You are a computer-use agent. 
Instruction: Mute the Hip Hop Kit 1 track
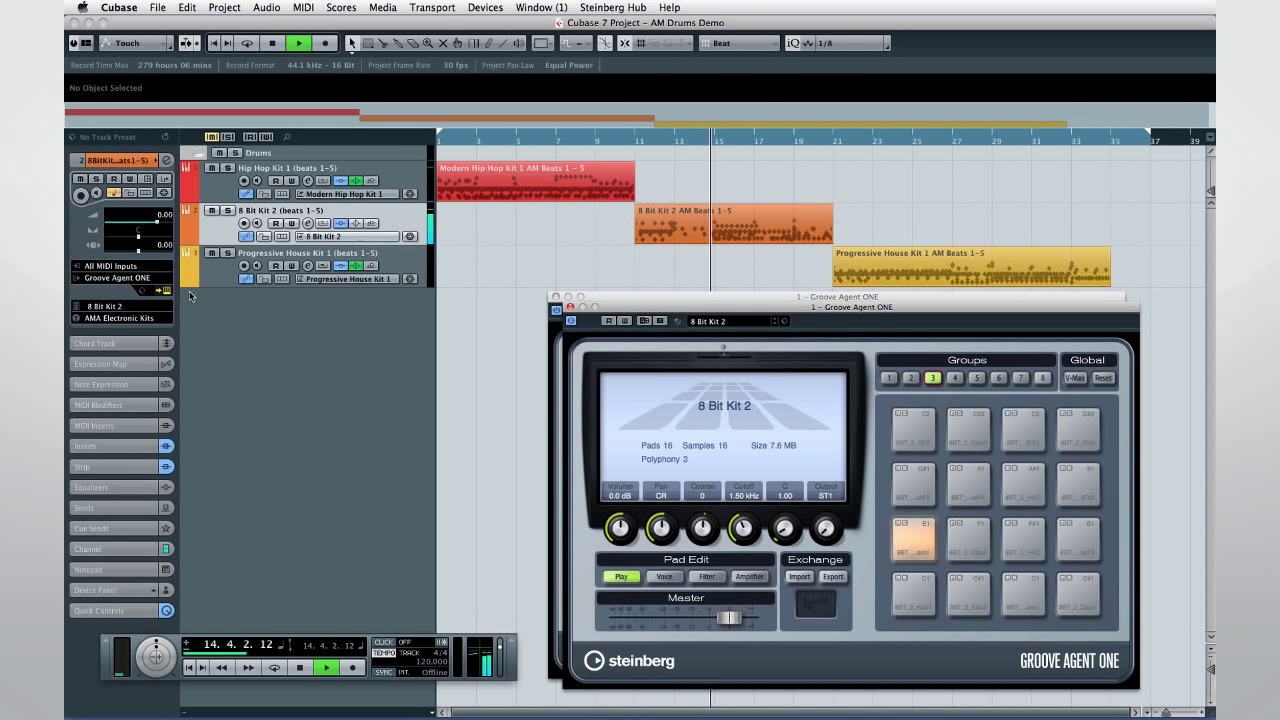coord(211,168)
